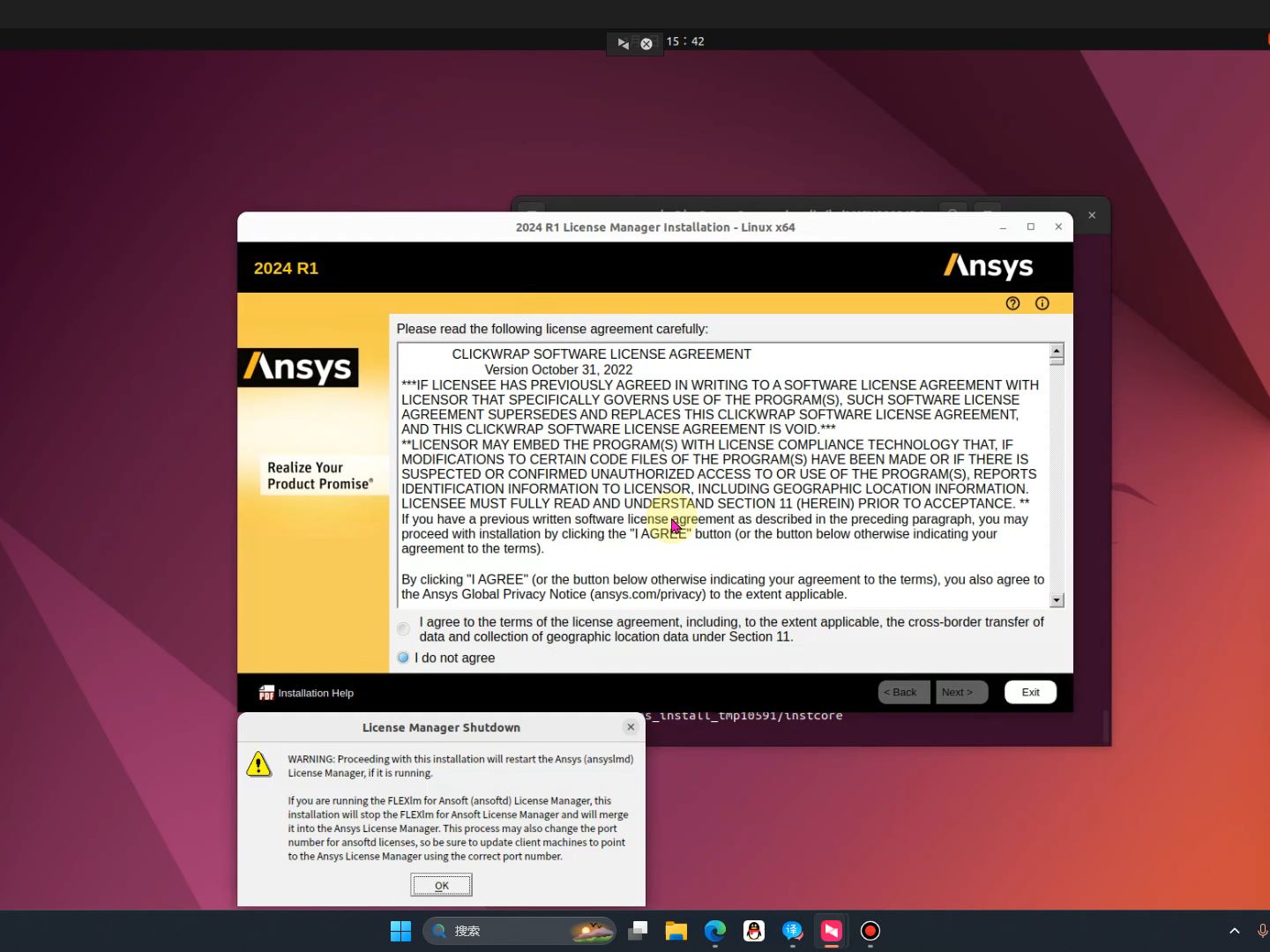1270x952 pixels.
Task: Confirm the License Manager Shutdown warning with OK
Action: [441, 885]
